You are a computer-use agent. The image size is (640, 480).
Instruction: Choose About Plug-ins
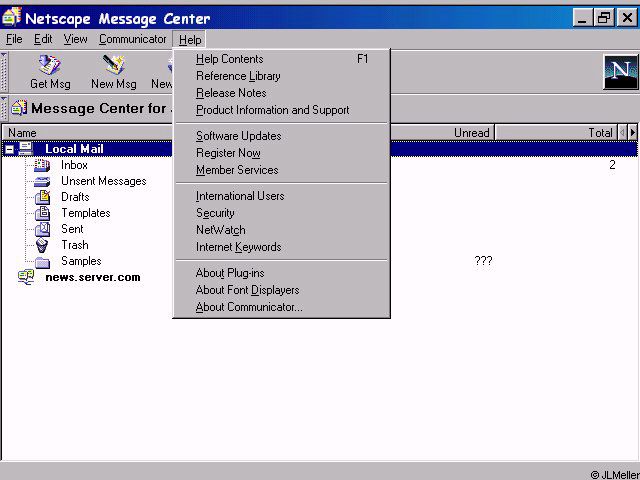pos(281,273)
